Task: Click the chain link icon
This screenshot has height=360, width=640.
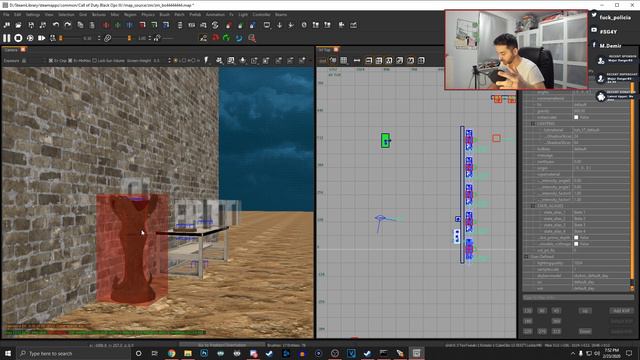Action: pos(107,38)
